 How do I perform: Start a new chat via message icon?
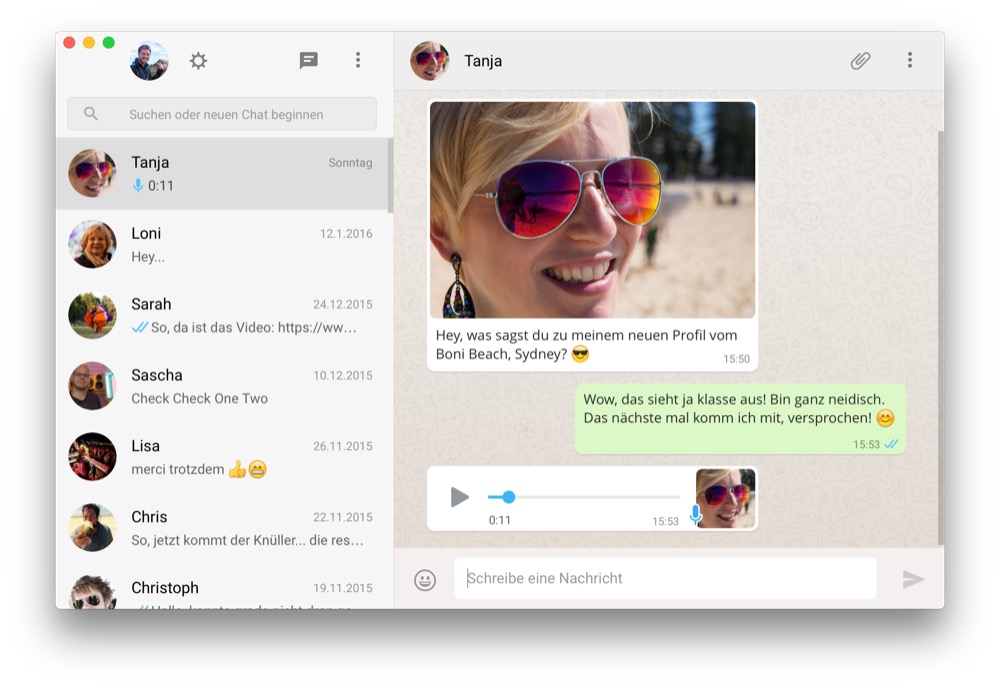tap(309, 61)
